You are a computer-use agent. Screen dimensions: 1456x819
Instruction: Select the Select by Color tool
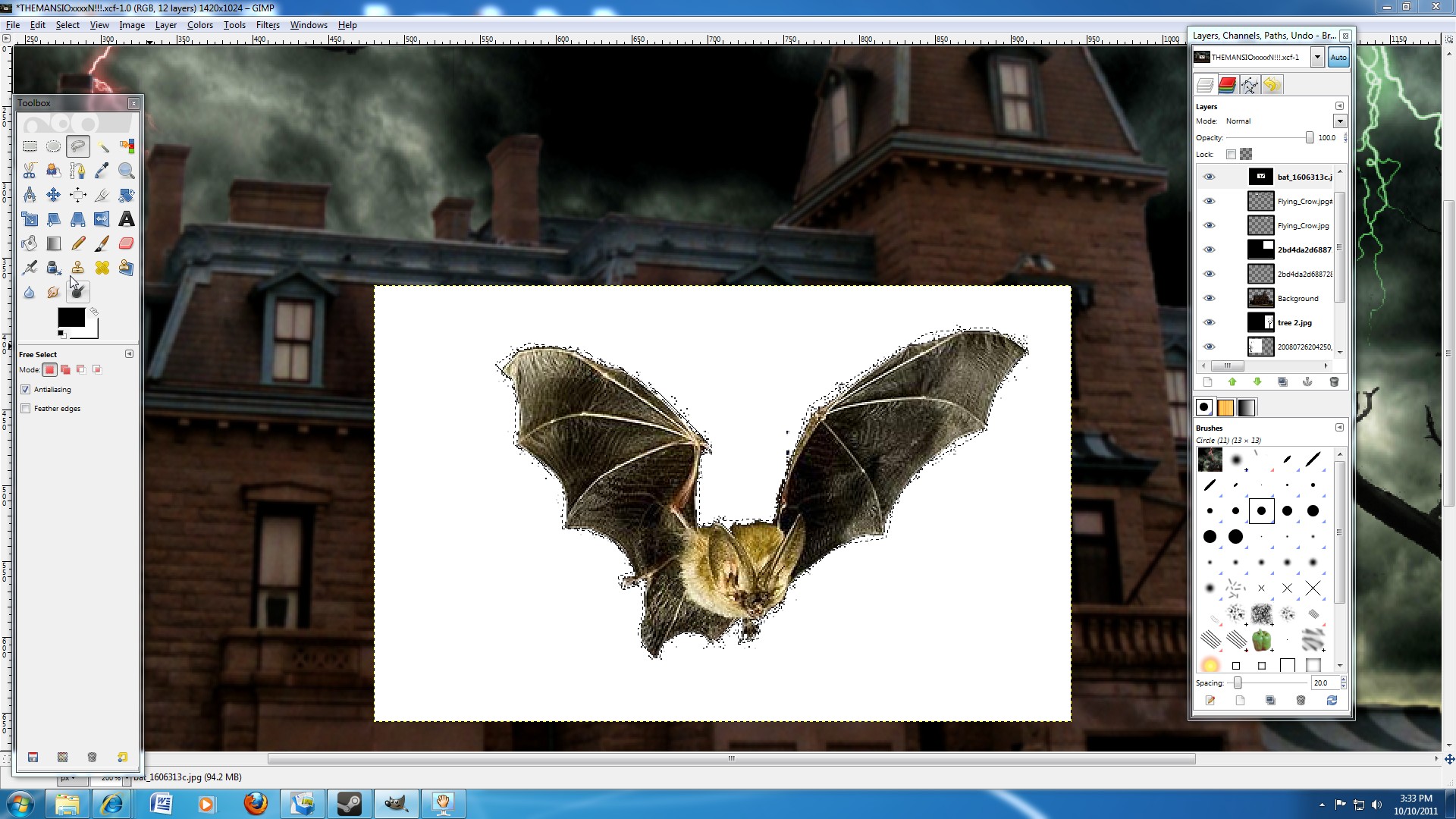point(127,146)
